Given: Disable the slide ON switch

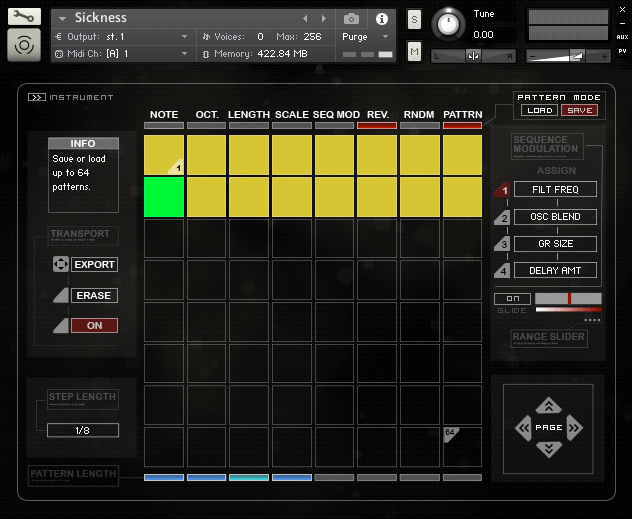Looking at the screenshot, I should 512,299.
